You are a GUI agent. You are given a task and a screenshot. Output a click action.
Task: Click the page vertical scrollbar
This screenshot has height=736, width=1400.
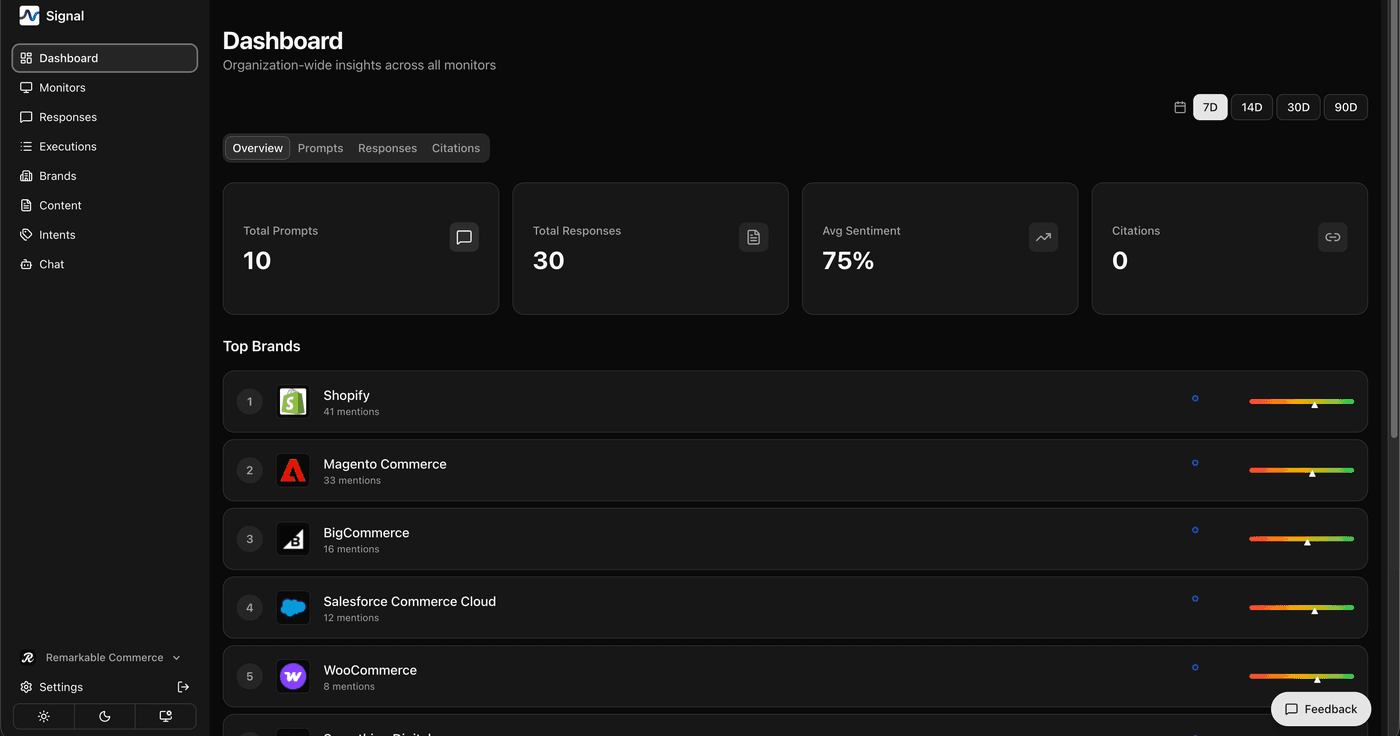point(1395,220)
